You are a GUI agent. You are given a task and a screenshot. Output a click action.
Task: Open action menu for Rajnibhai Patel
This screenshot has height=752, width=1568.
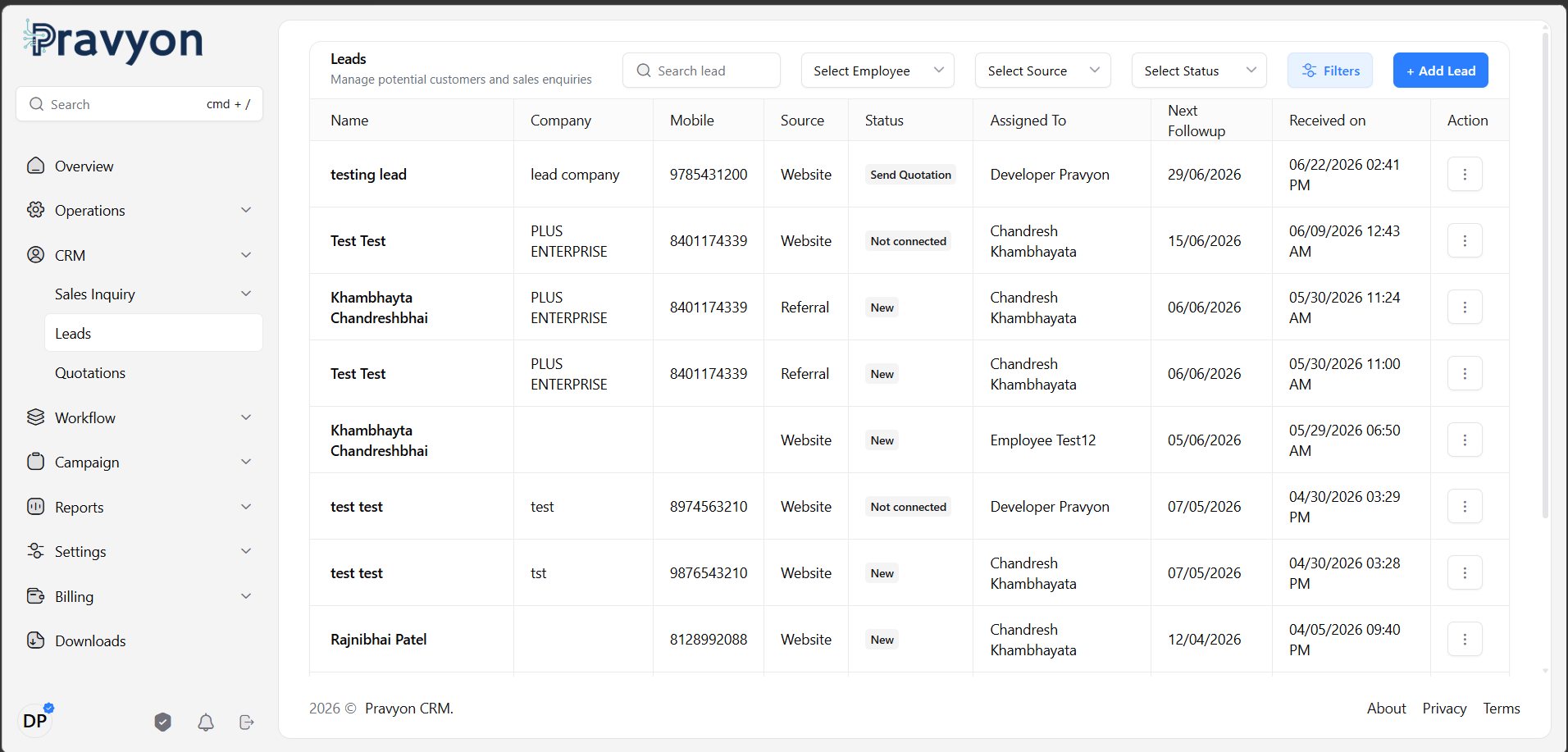point(1465,639)
